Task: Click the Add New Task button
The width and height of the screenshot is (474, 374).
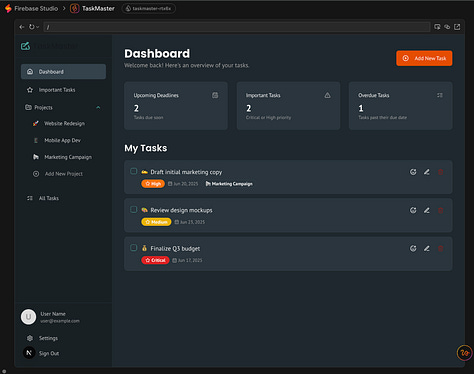Action: click(x=424, y=58)
